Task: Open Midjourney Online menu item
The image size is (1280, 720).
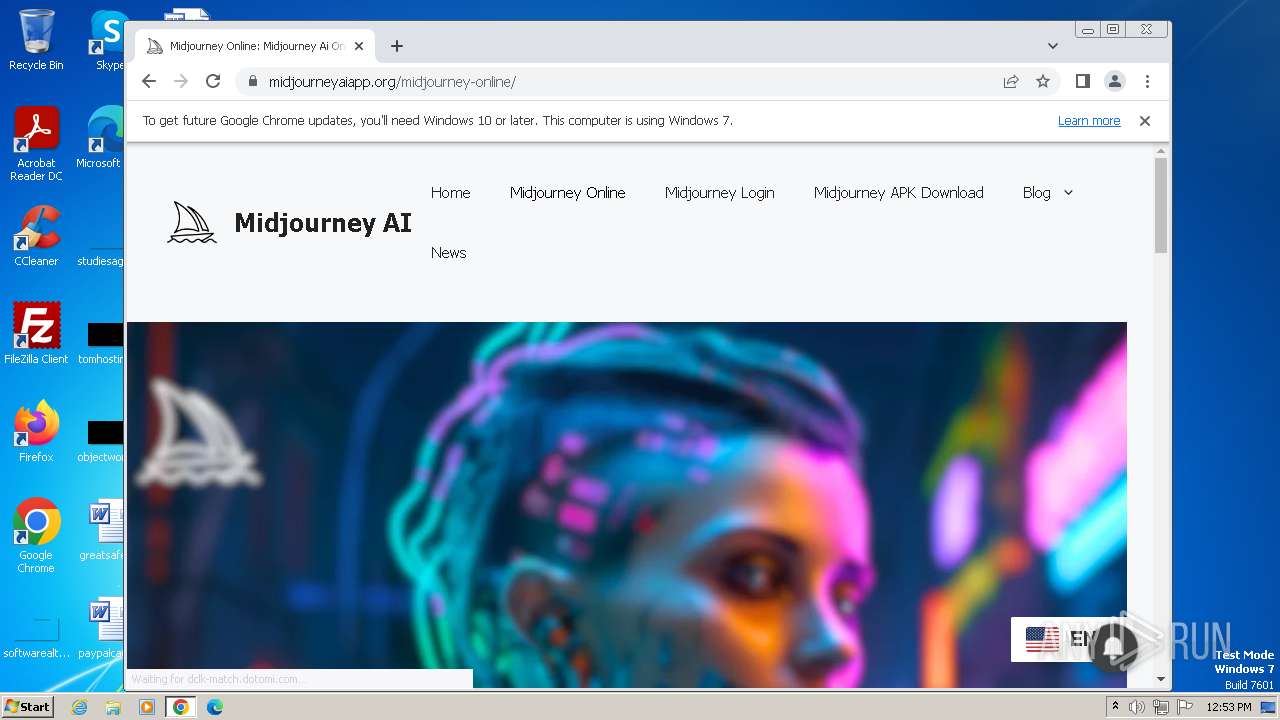Action: [568, 193]
